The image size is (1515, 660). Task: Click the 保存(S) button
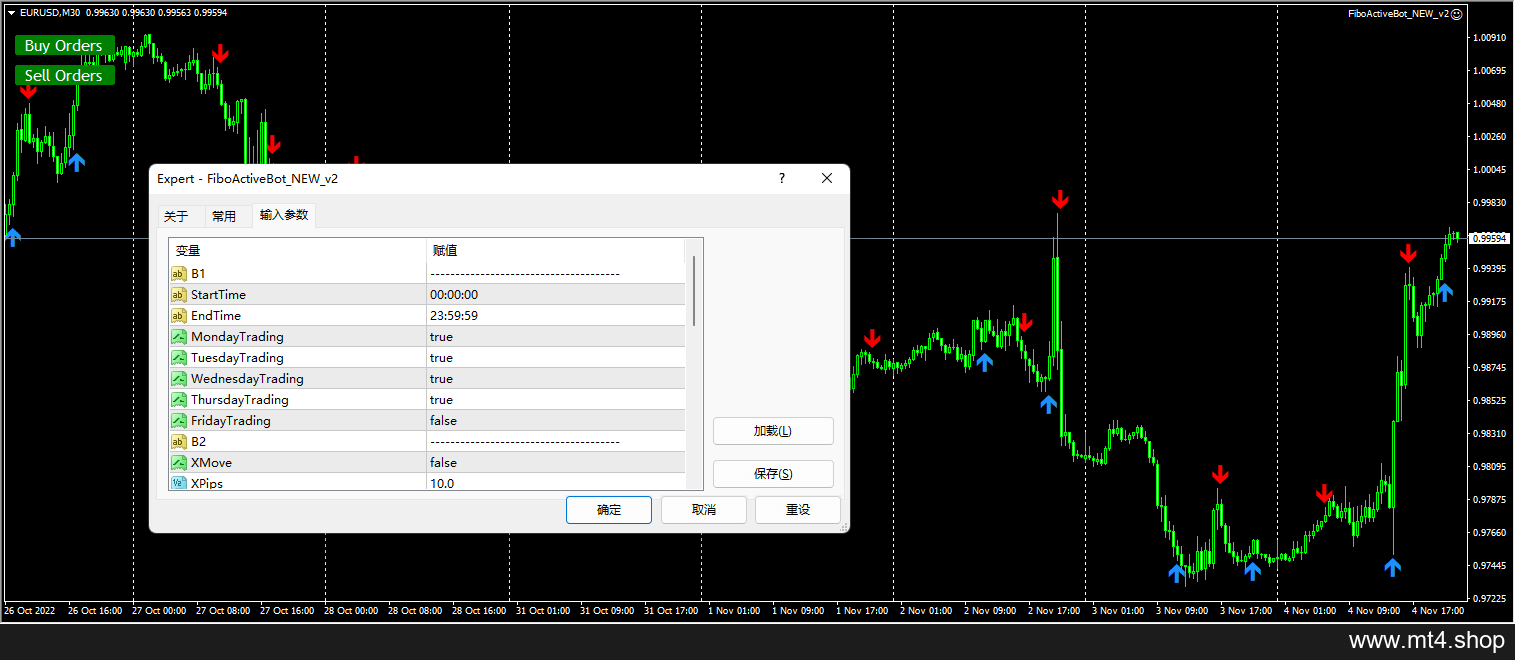(773, 474)
